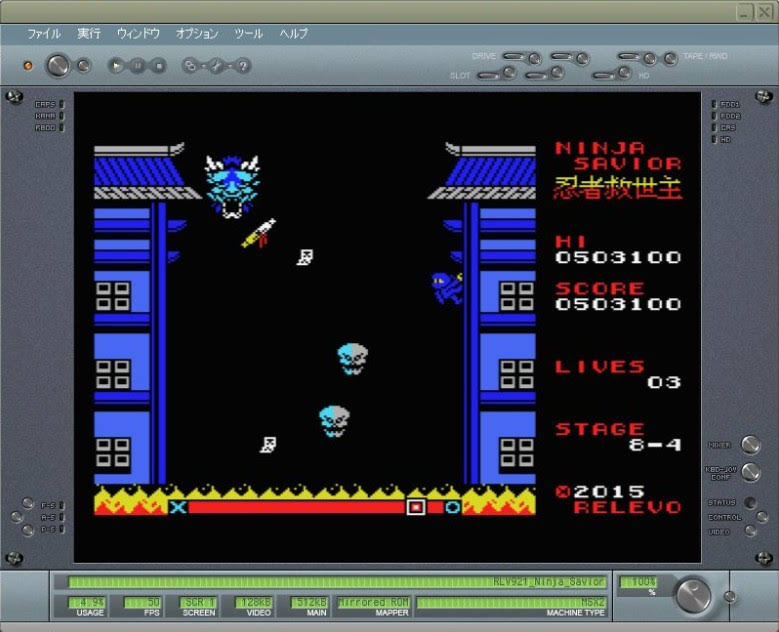Click the Pause emulation button
This screenshot has height=632, width=779.
(x=138, y=65)
